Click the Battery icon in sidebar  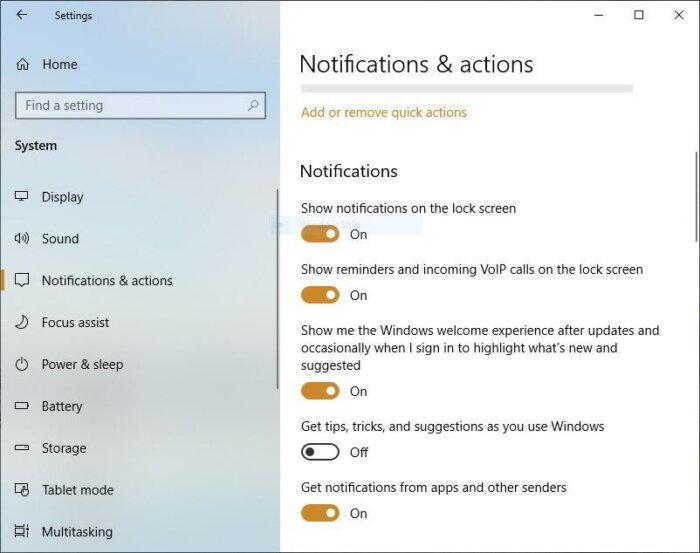click(x=21, y=406)
